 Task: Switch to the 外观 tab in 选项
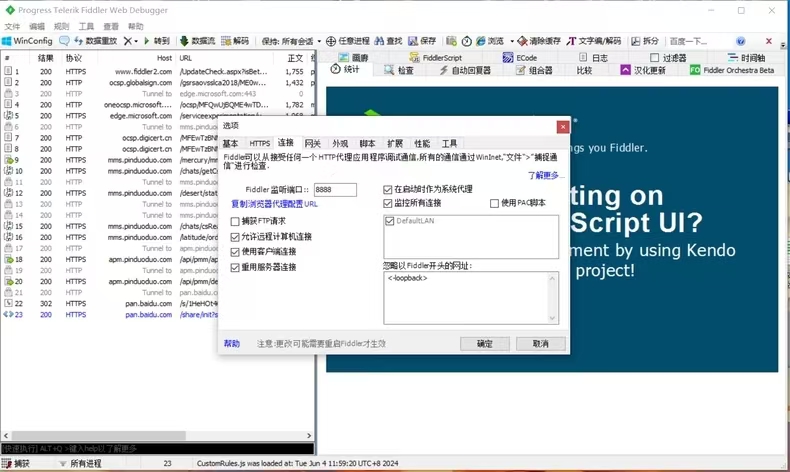coord(340,144)
